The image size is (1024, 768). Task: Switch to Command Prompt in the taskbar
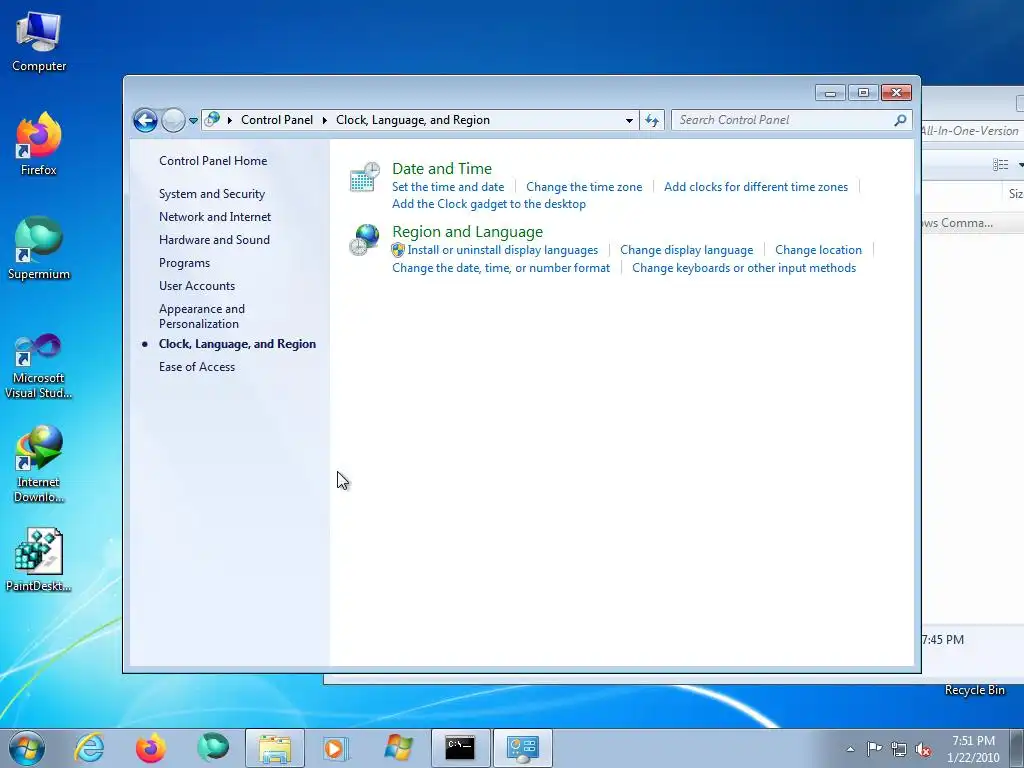(x=460, y=748)
